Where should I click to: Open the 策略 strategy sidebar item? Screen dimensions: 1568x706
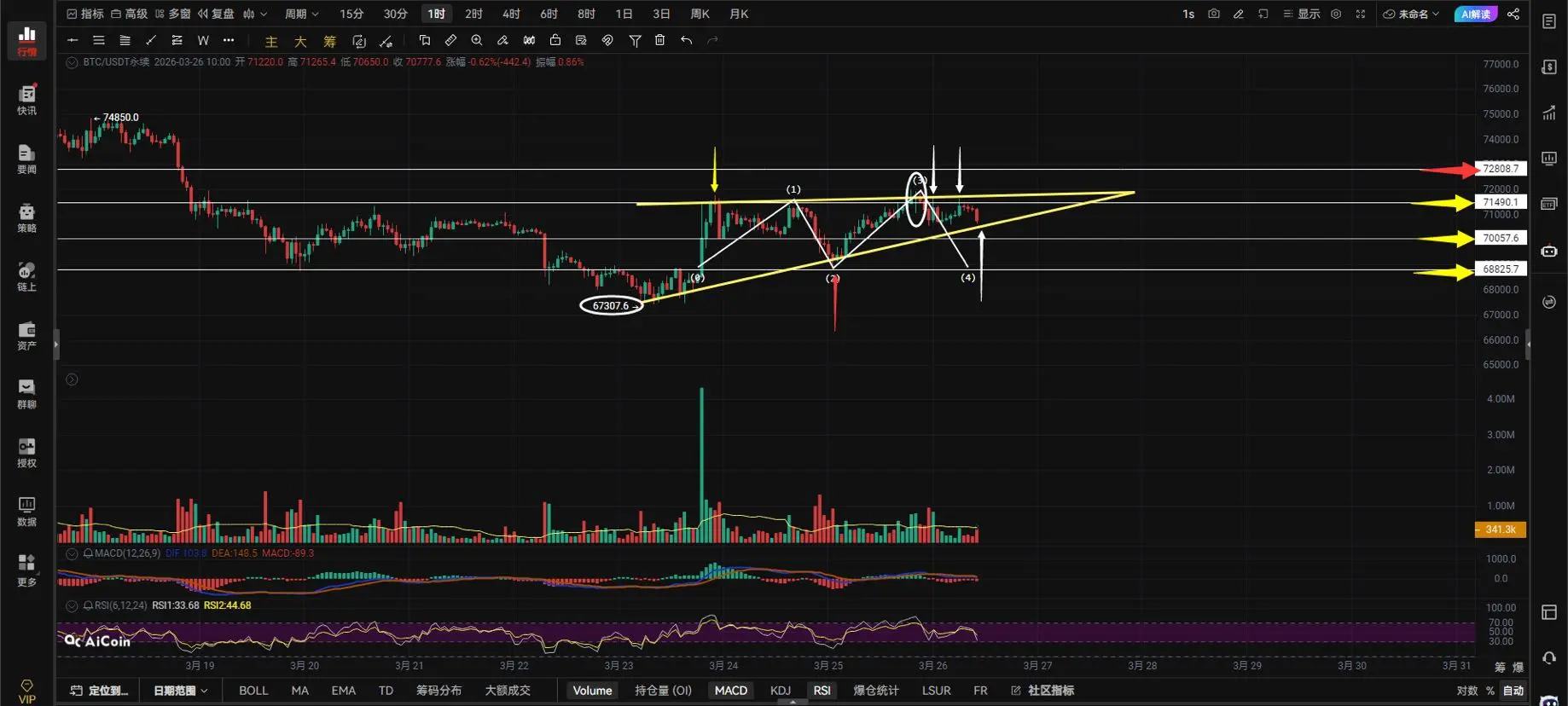coord(26,218)
